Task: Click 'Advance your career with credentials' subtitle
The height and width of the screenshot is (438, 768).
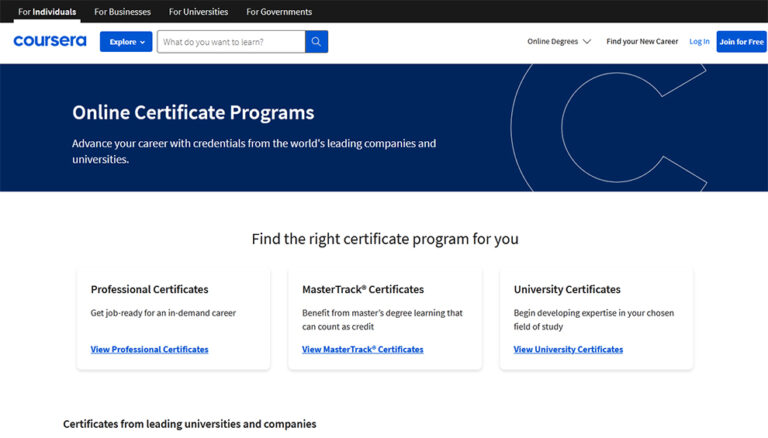Action: (x=254, y=151)
